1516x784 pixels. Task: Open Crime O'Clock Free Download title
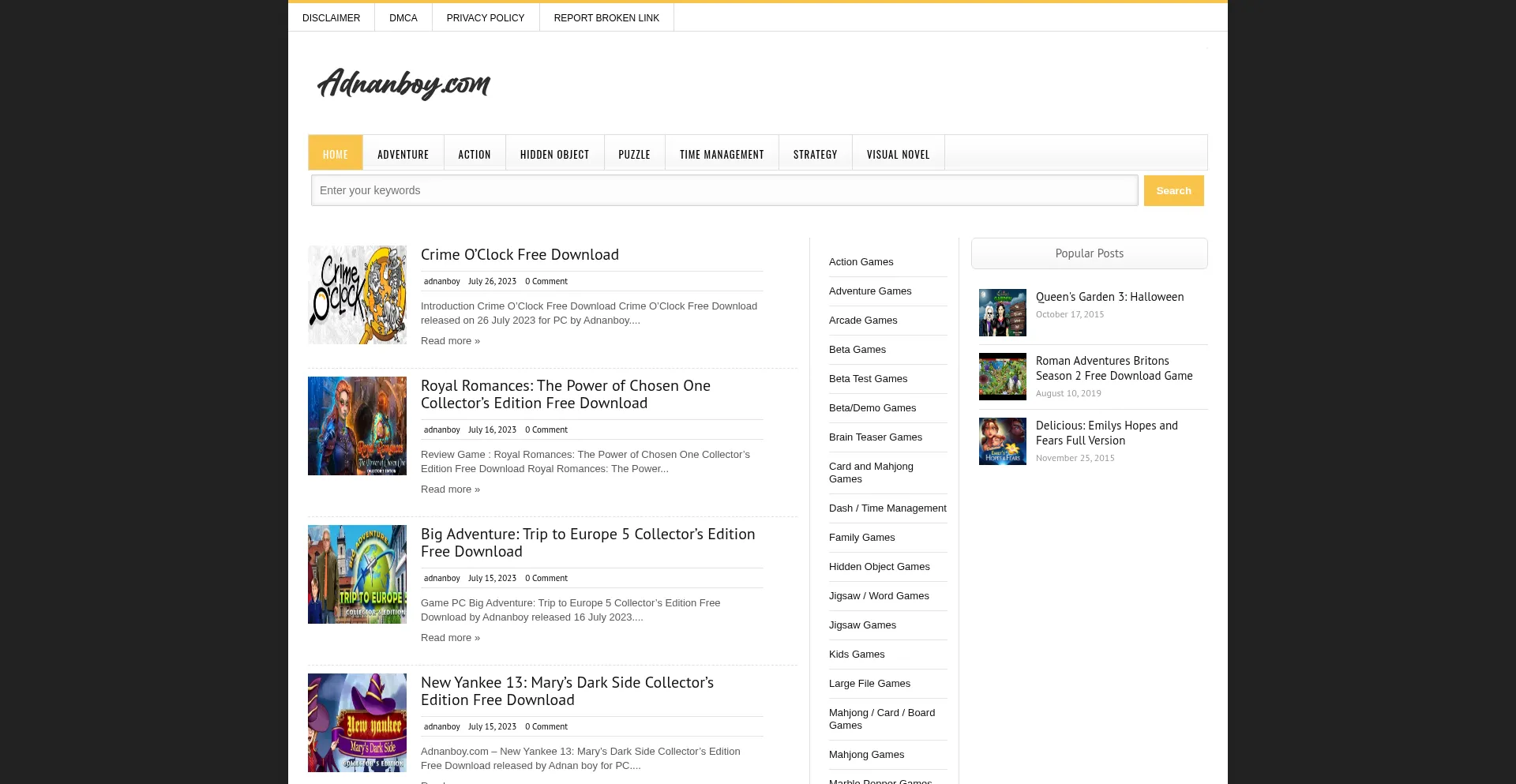point(520,254)
